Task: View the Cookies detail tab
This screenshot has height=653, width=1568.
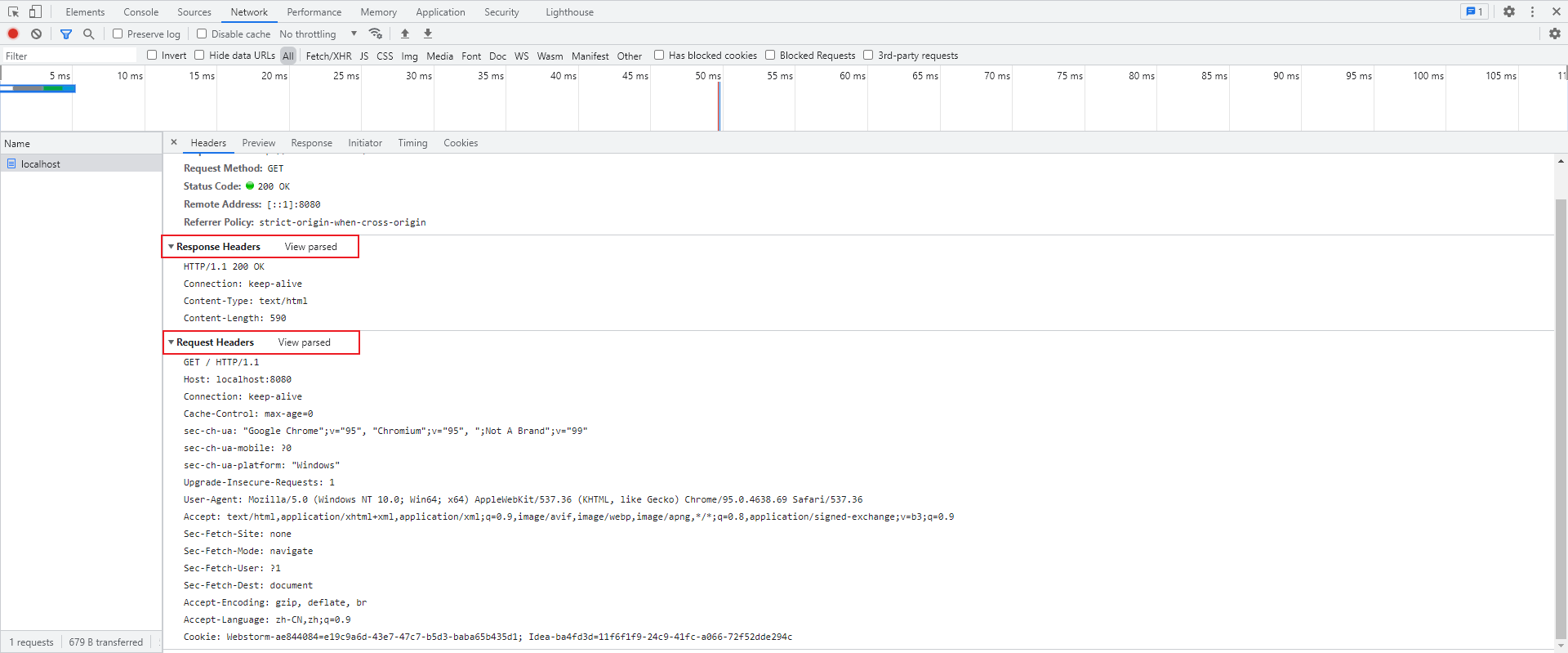Action: click(461, 143)
